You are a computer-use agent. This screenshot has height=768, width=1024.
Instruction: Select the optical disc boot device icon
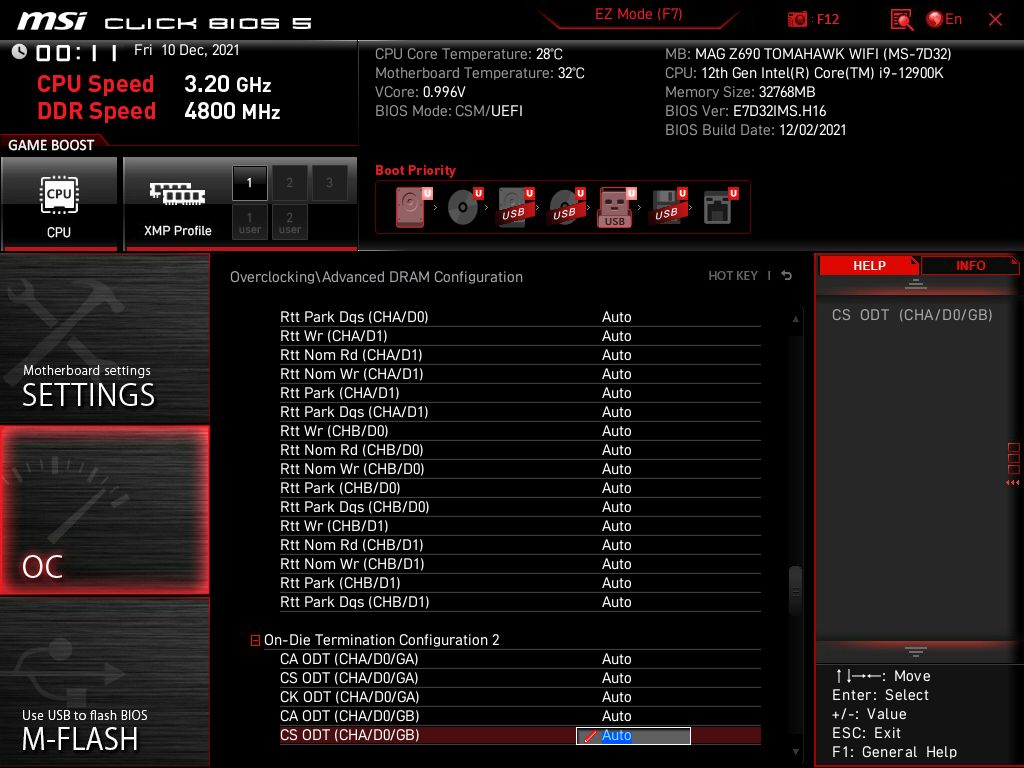coord(465,206)
